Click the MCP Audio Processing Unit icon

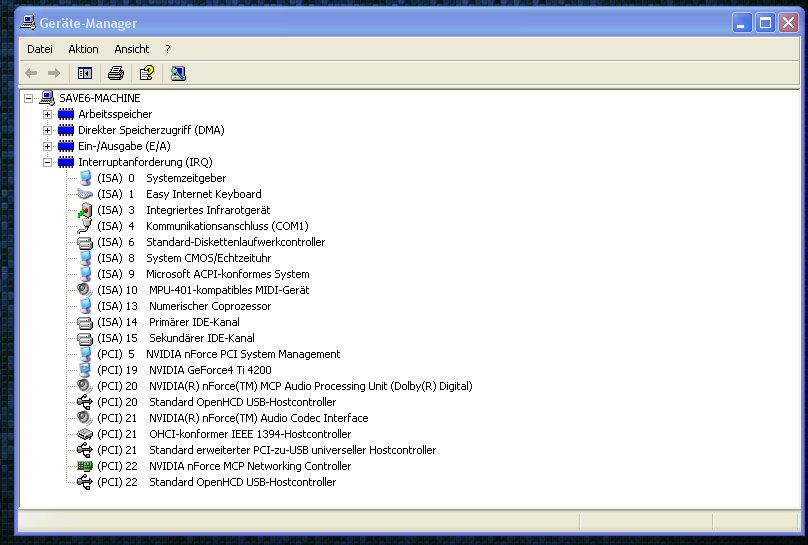[85, 386]
